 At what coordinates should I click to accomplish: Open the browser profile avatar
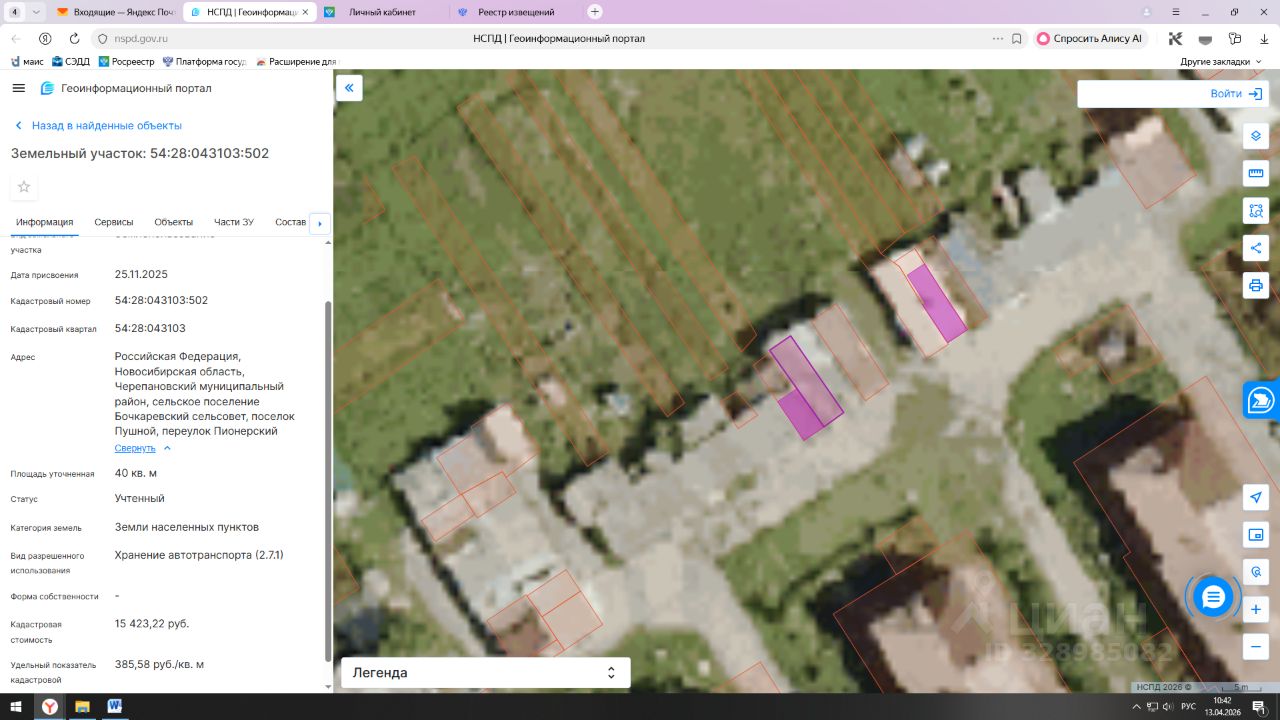click(1146, 12)
